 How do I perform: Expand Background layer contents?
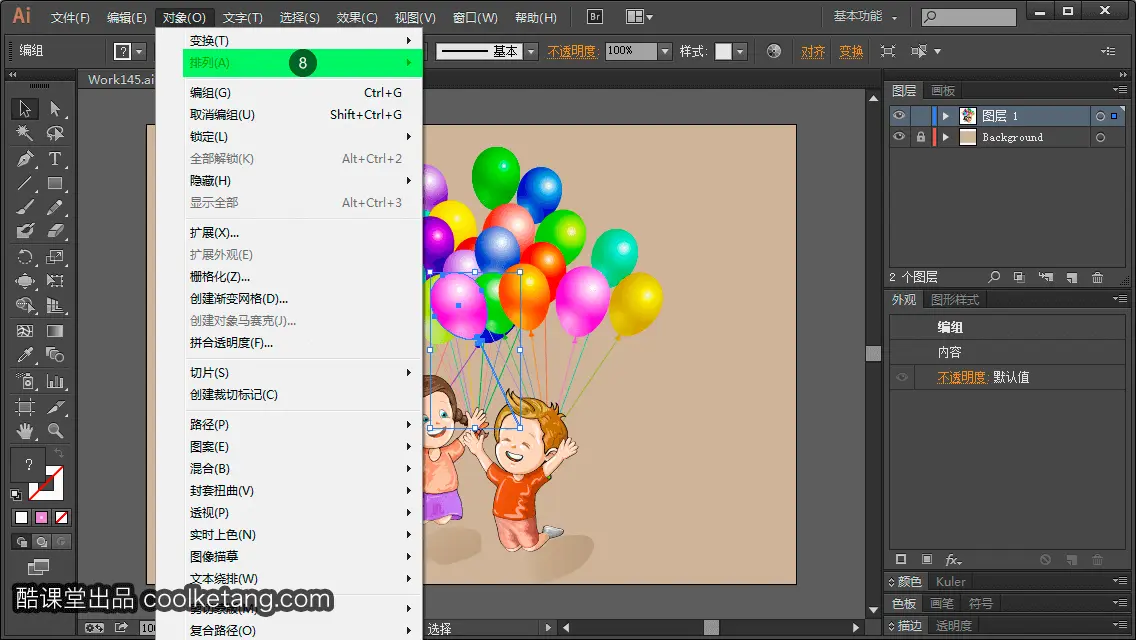945,138
